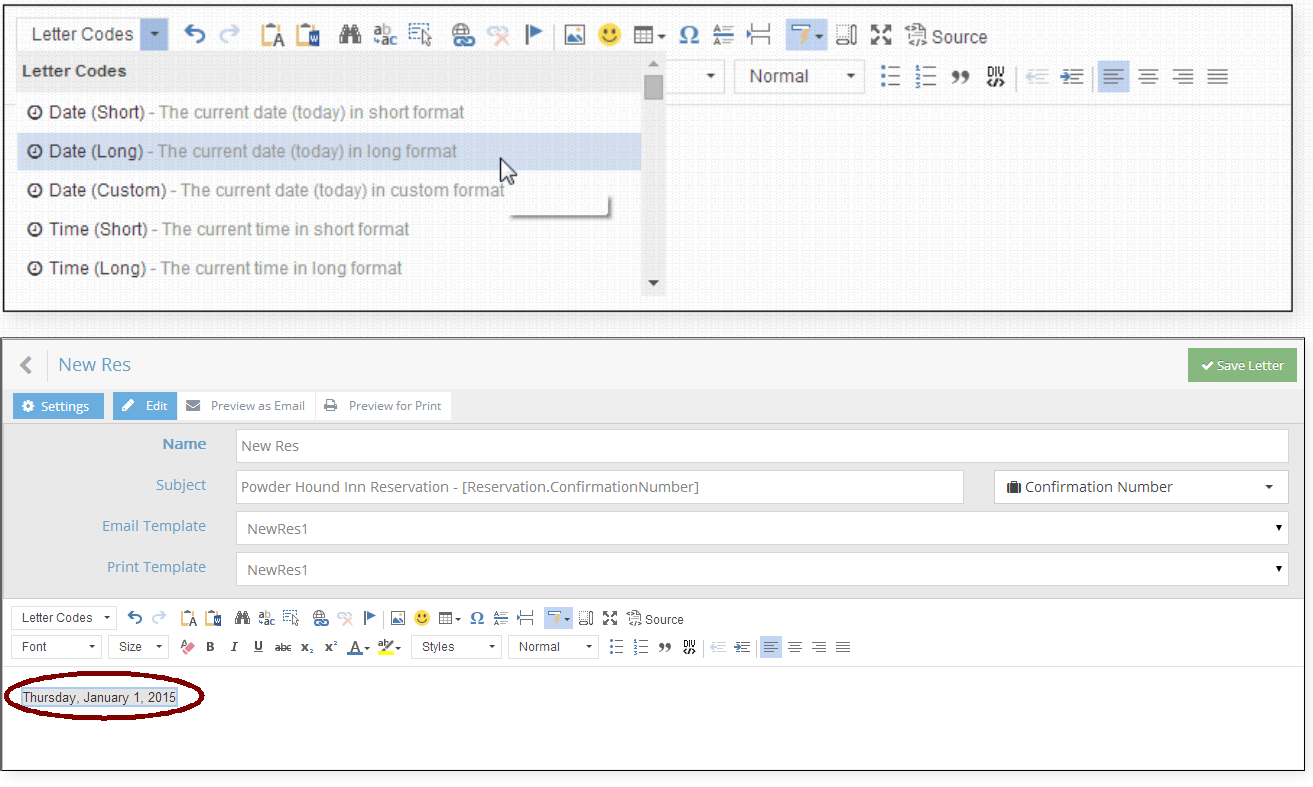Insert a smiley in the New Res editor toolbar
Image resolution: width=1313 pixels, height=787 pixels.
[422, 618]
